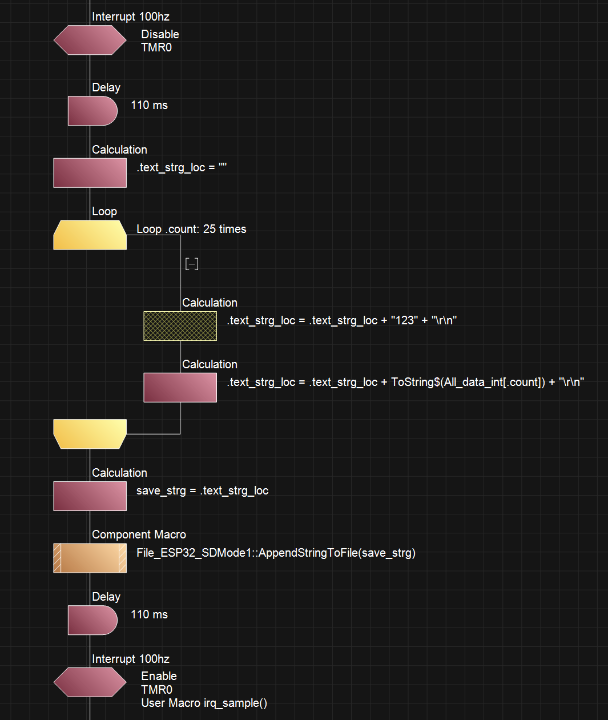Select the second 110 ms Delay icon

(x=93, y=620)
